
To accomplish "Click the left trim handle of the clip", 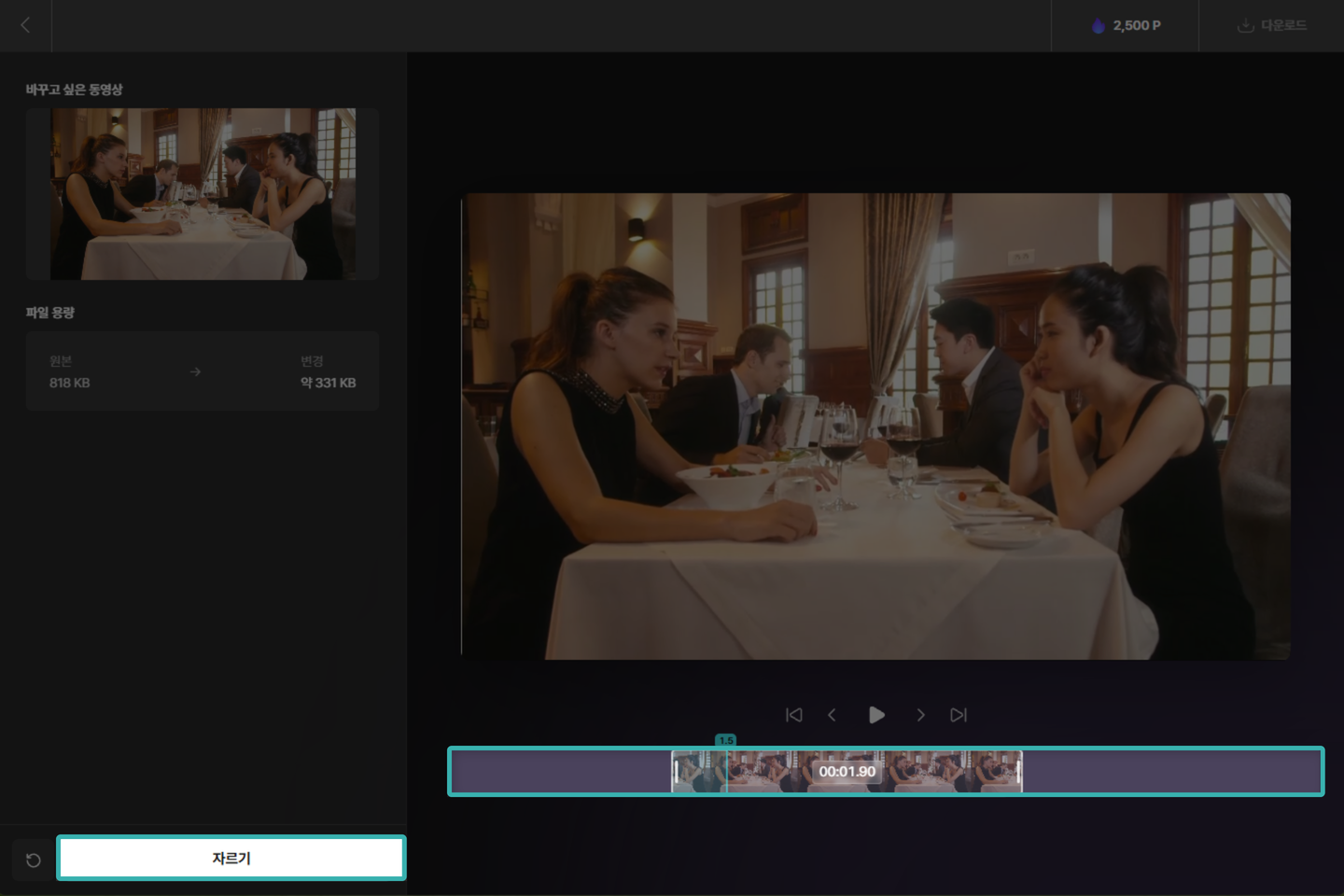I will 677,772.
